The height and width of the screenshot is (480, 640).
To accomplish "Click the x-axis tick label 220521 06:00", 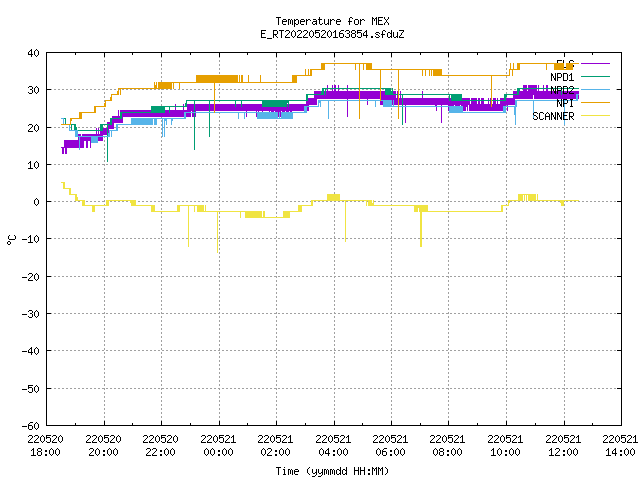I will point(391,446).
